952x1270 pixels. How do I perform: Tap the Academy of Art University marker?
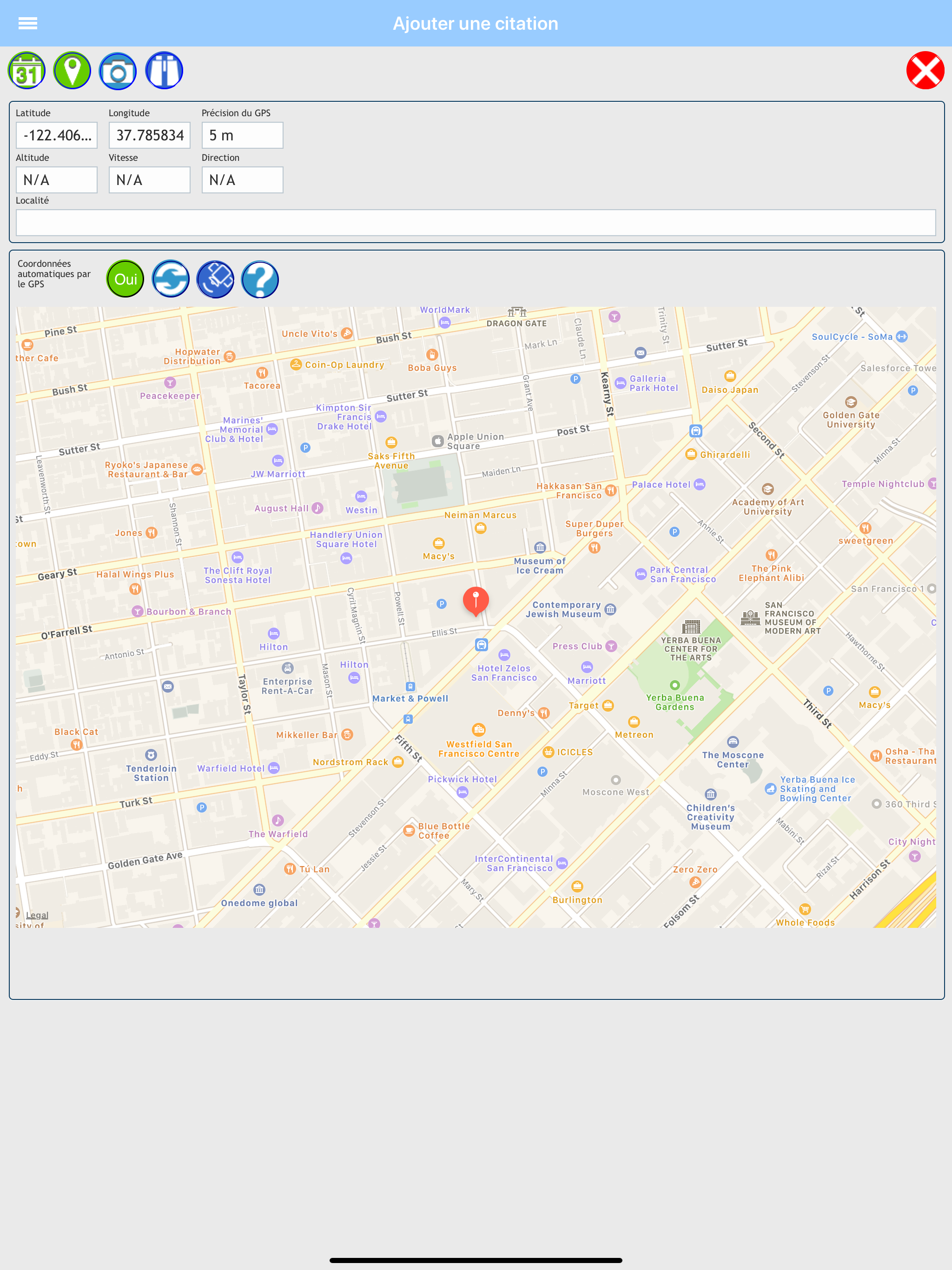pos(767,489)
